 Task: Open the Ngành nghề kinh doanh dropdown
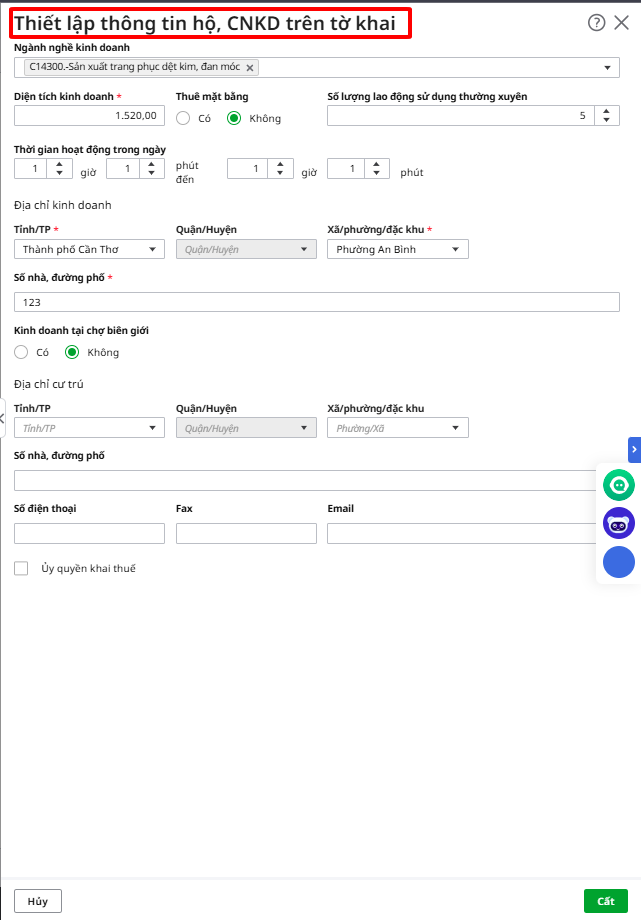tap(609, 68)
